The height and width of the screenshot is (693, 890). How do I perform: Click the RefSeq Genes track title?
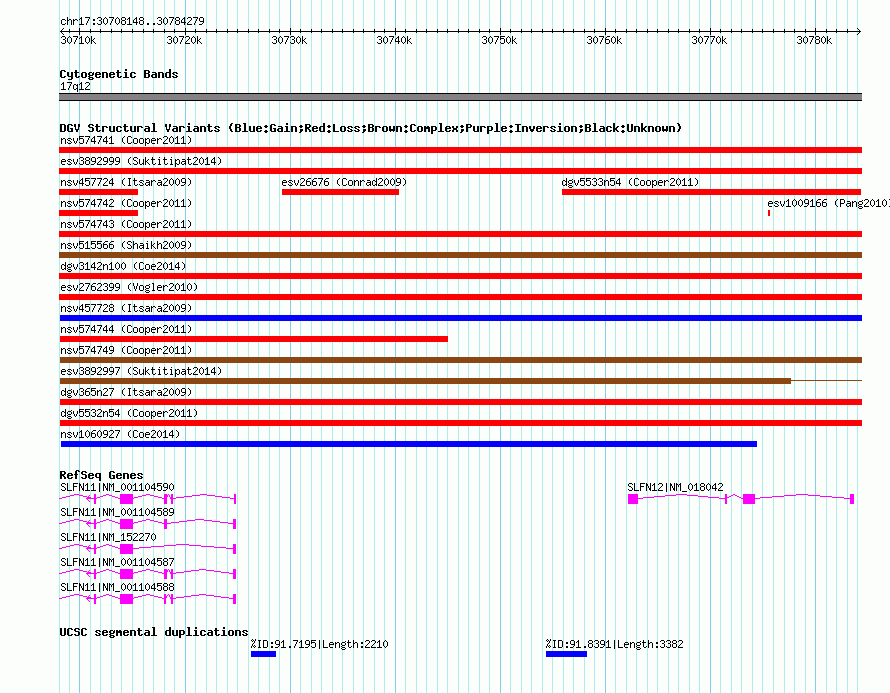pyautogui.click(x=101, y=475)
